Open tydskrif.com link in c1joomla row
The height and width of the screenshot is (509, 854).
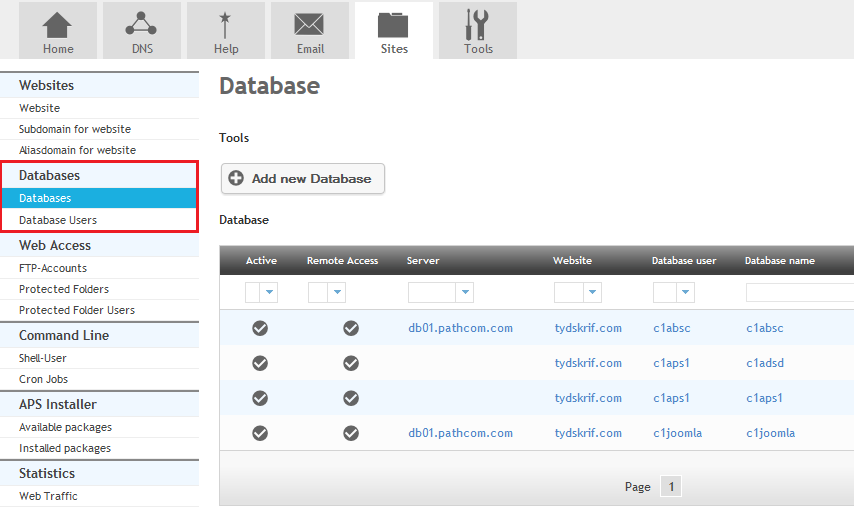pos(588,433)
